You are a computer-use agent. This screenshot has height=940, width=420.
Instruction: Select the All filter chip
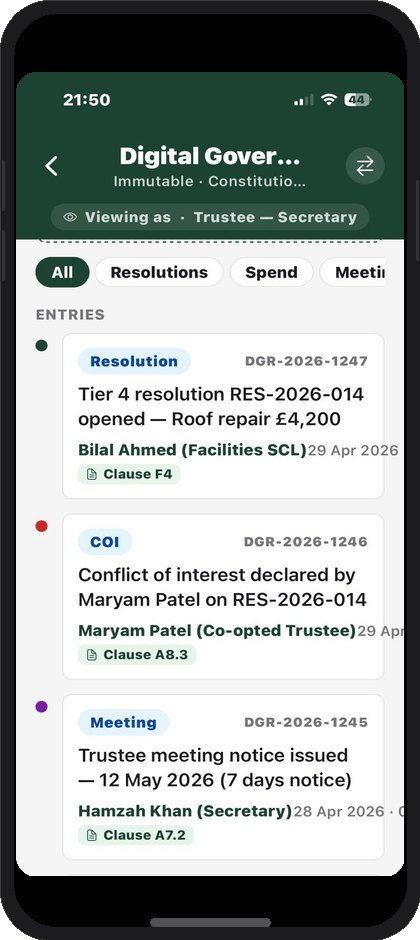pos(62,272)
